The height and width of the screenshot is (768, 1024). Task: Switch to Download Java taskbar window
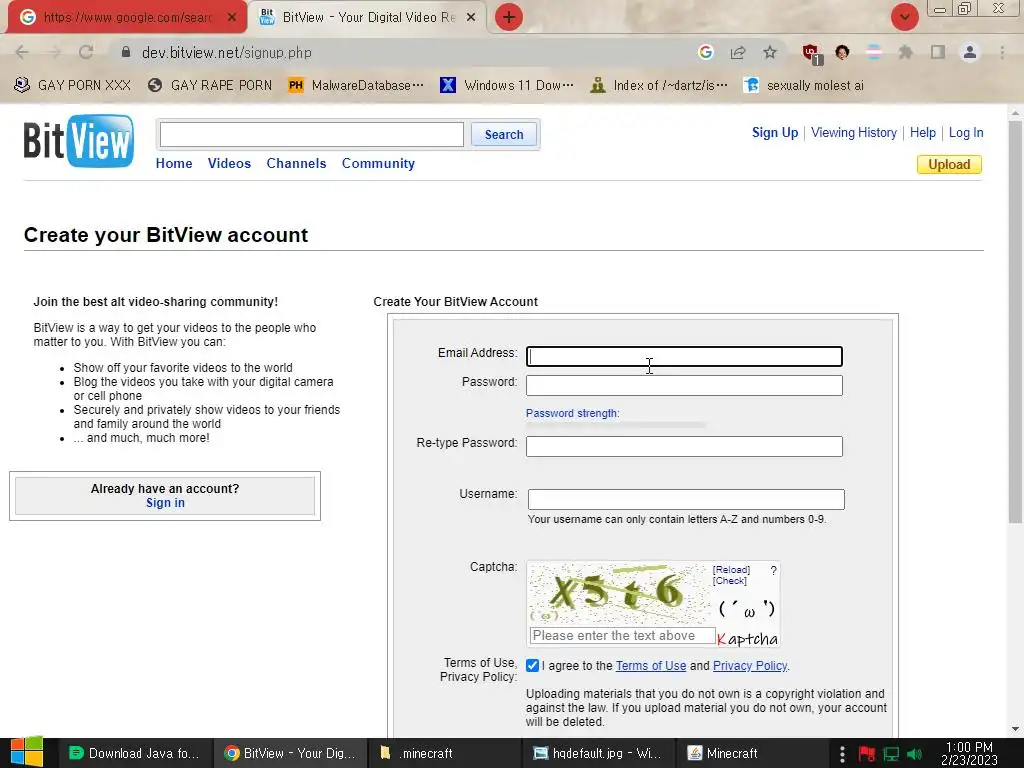coord(135,753)
